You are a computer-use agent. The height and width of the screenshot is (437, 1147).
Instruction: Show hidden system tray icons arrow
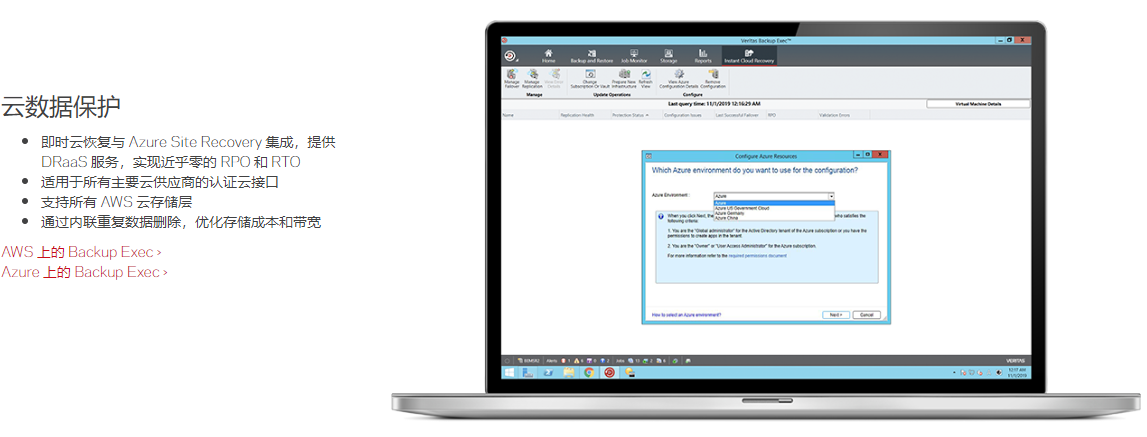tap(955, 373)
